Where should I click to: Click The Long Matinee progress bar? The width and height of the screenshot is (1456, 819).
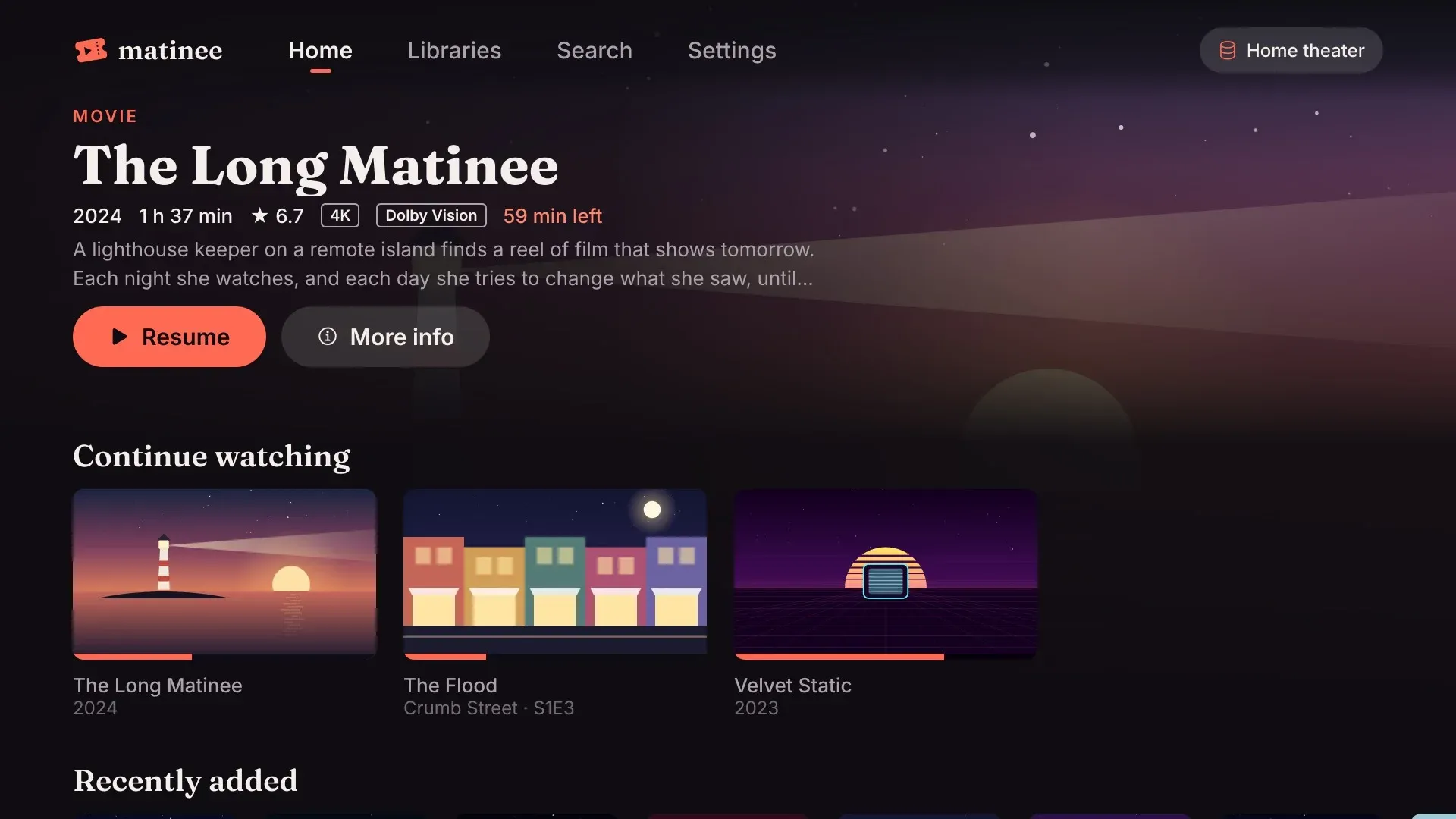coord(224,657)
